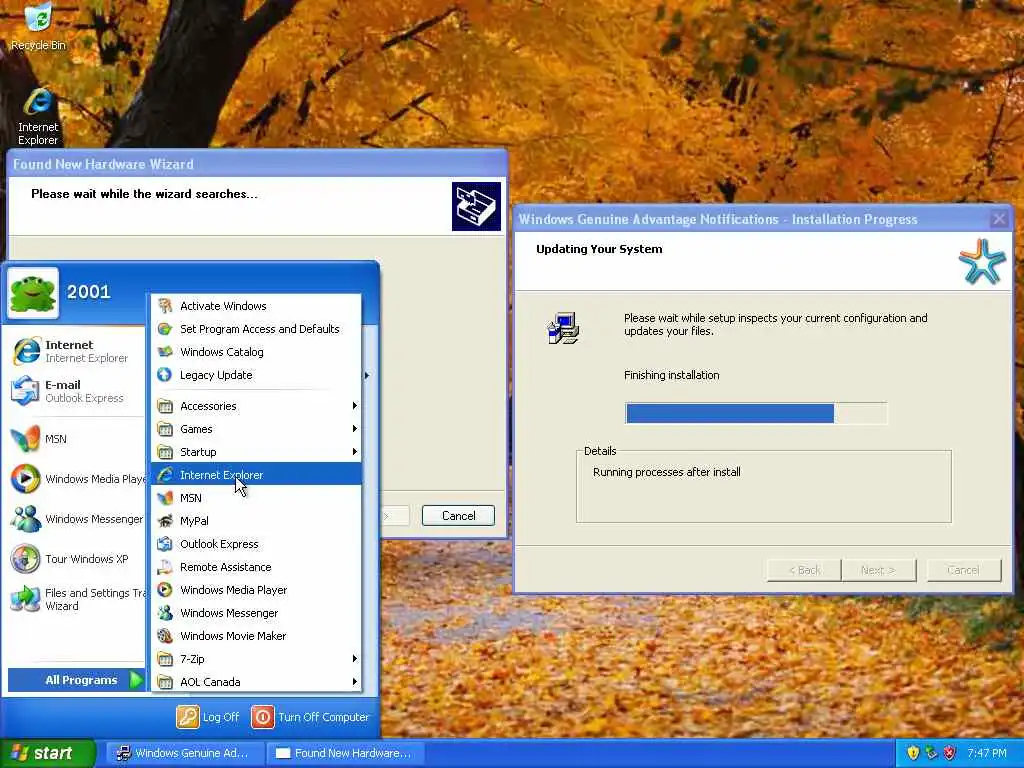1024x768 pixels.
Task: Click Cancel in Windows Genuine Advantage dialog
Action: tap(964, 570)
